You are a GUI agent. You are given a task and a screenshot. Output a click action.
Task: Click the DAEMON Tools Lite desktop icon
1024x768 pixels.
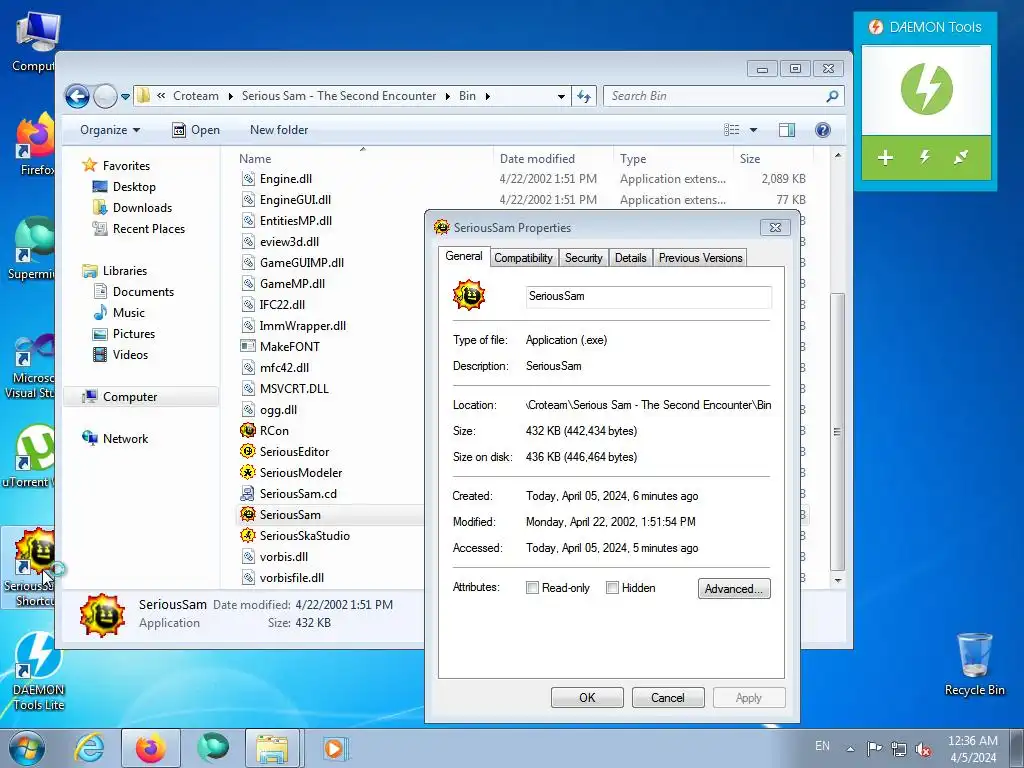(38, 671)
